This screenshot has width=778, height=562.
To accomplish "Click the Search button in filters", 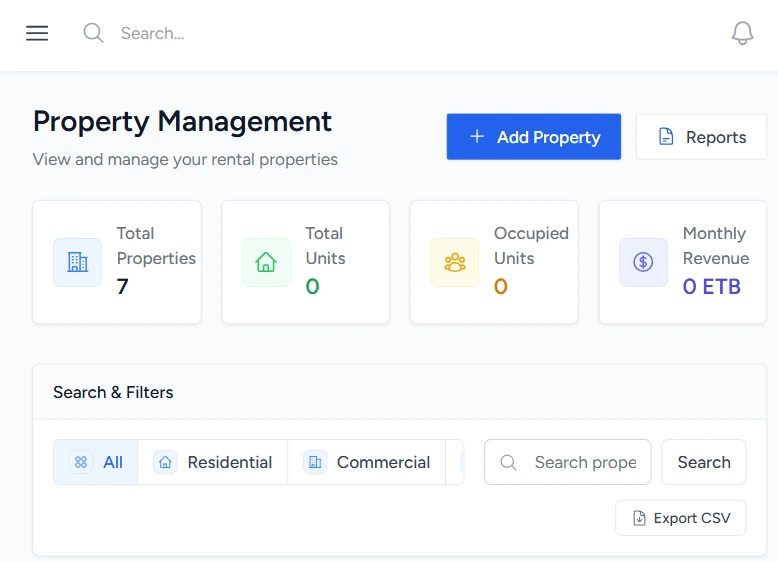I will (x=704, y=462).
